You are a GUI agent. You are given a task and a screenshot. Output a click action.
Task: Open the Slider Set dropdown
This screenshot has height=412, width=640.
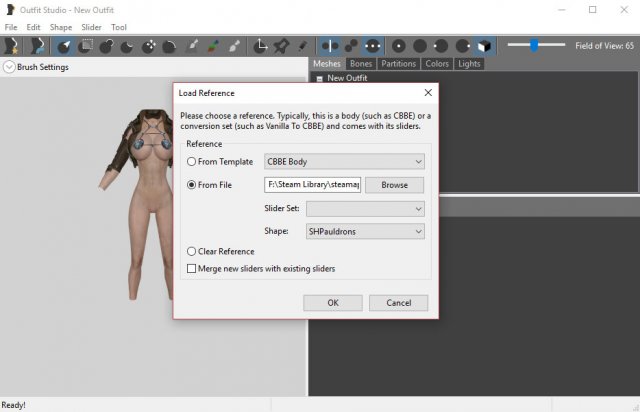[x=364, y=208]
